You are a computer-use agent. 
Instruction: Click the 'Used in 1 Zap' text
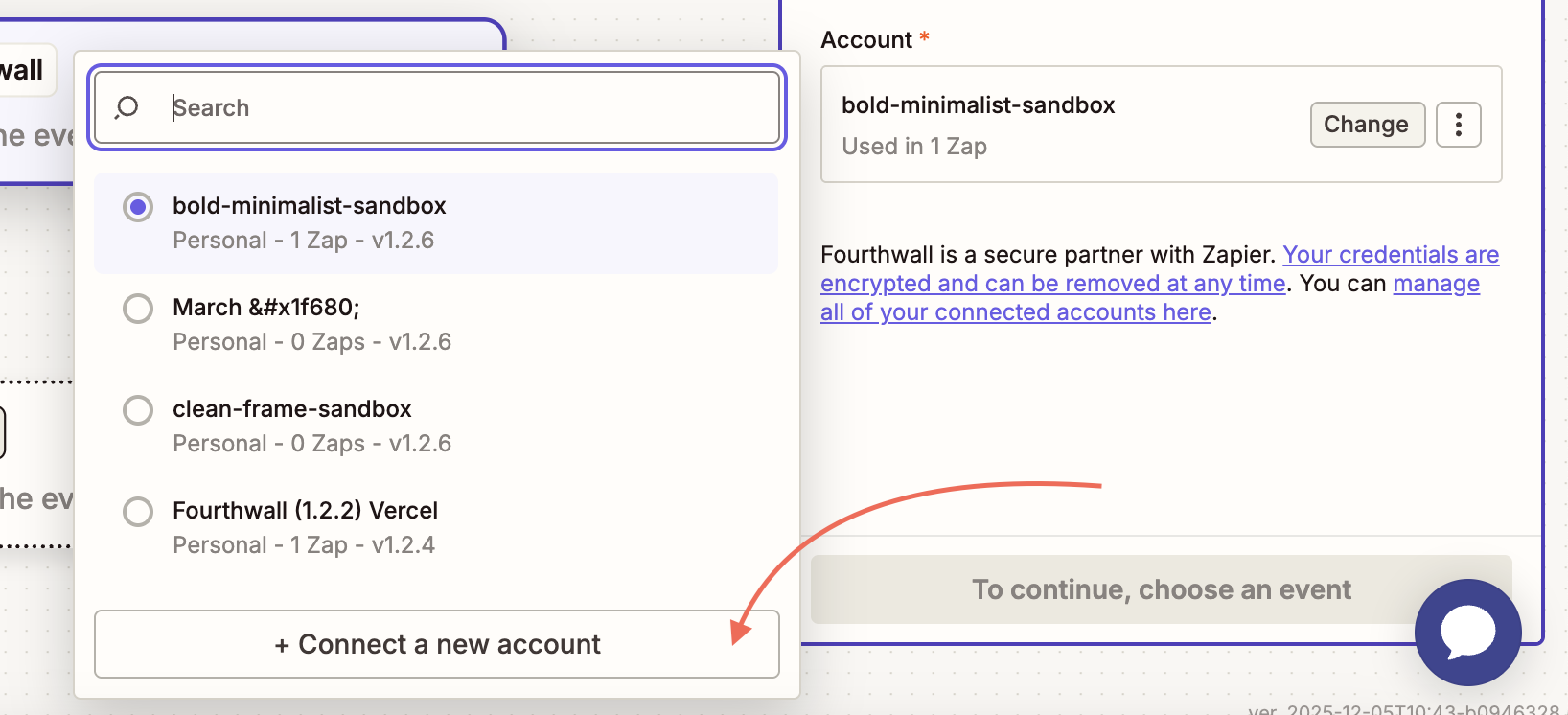click(x=914, y=147)
